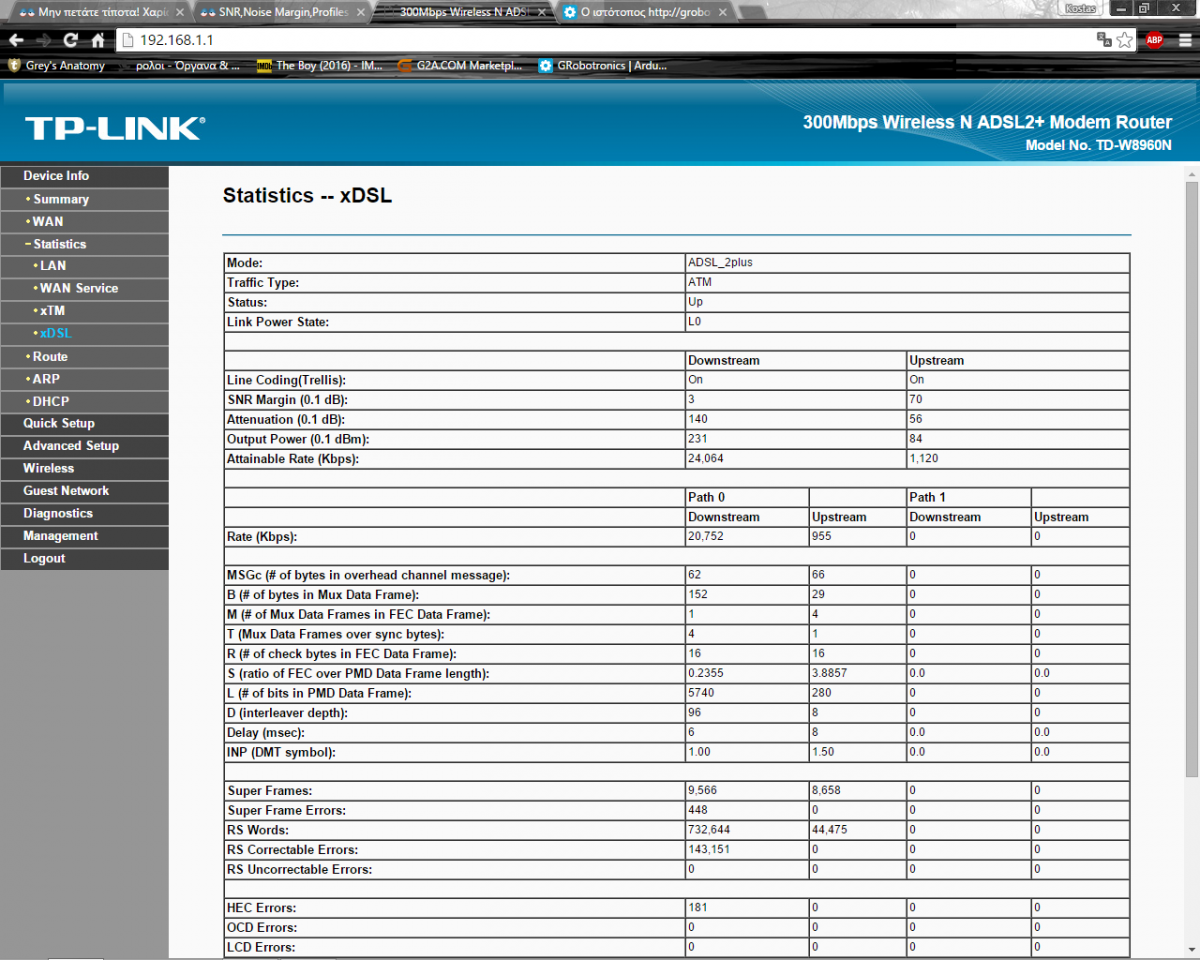Go to the browser home page
1200x960 pixels.
pyautogui.click(x=98, y=40)
